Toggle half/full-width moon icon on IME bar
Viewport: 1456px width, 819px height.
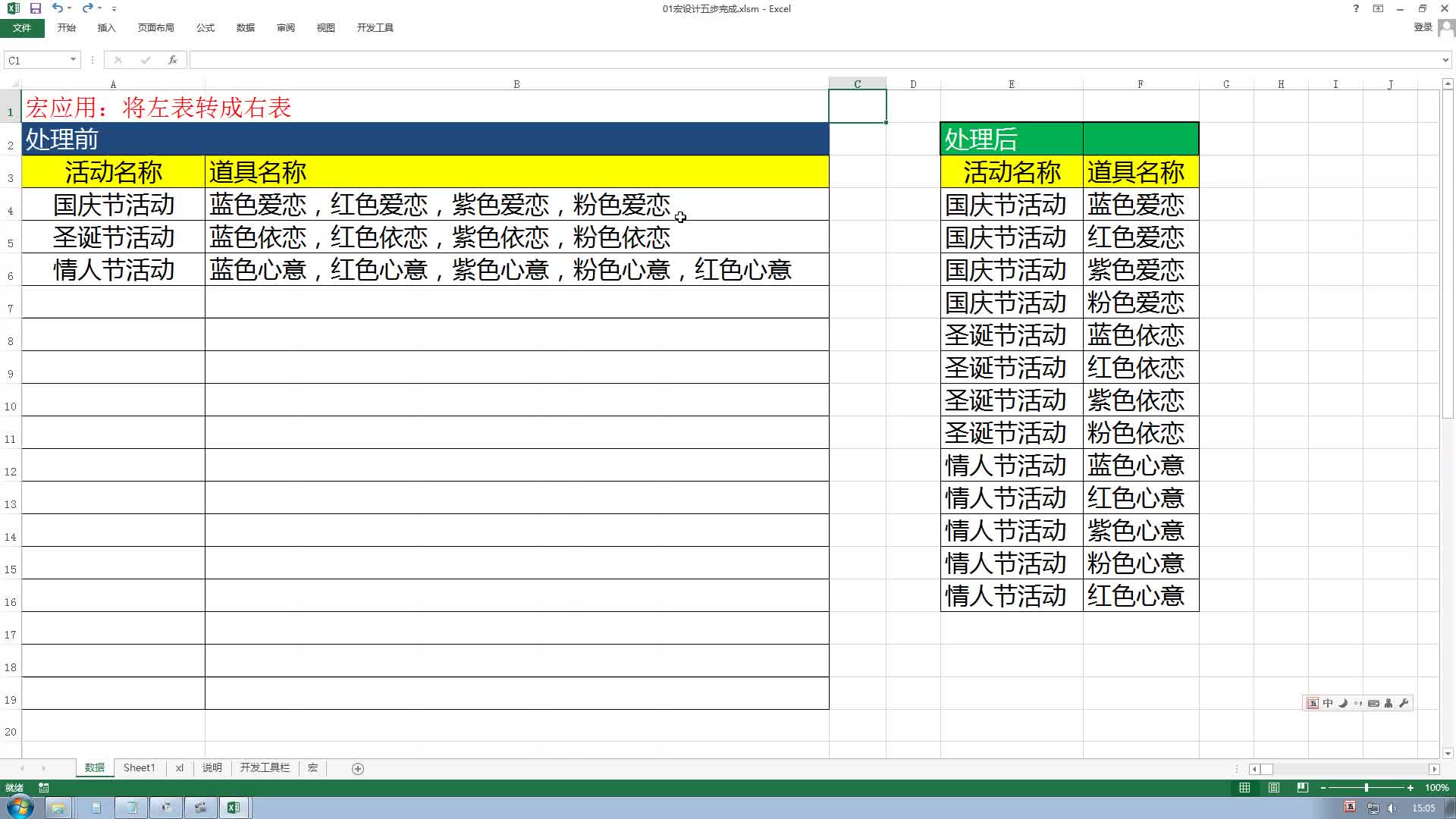(x=1343, y=703)
